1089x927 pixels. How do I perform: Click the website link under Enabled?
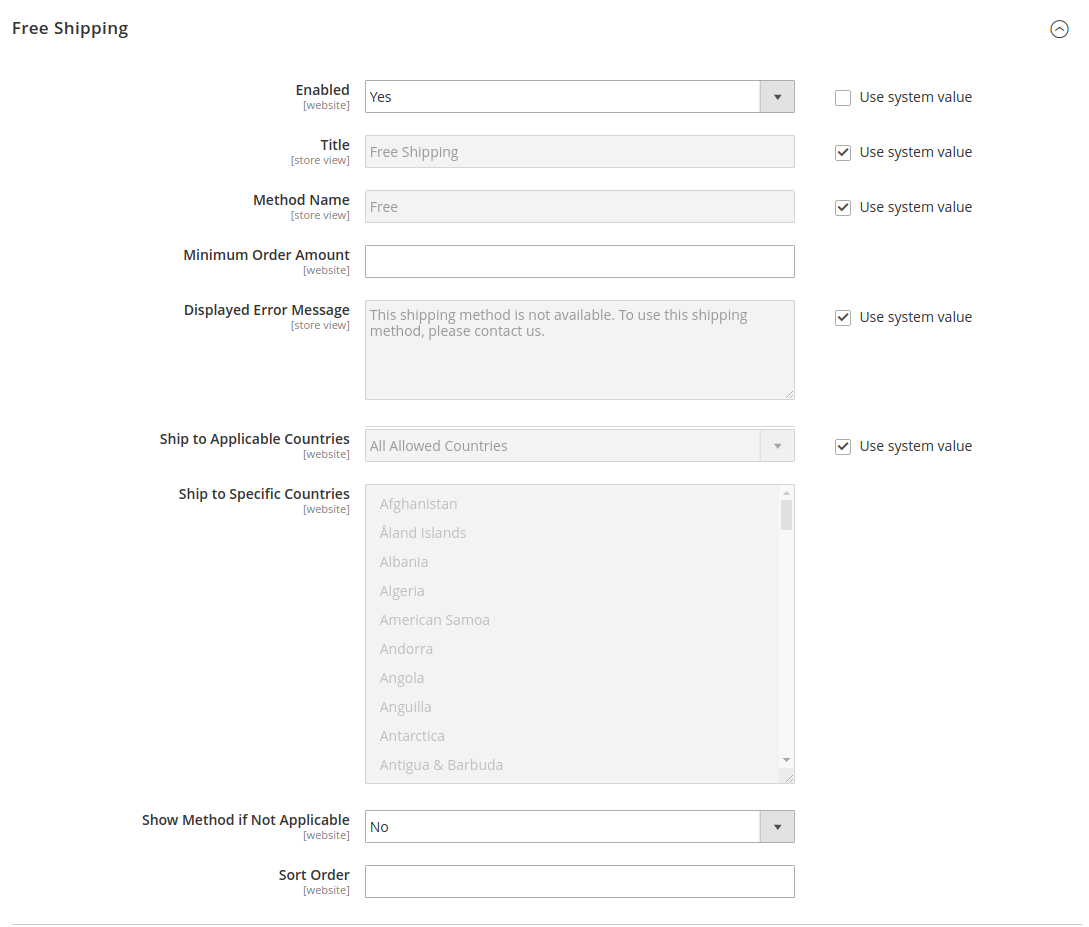pyautogui.click(x=326, y=104)
